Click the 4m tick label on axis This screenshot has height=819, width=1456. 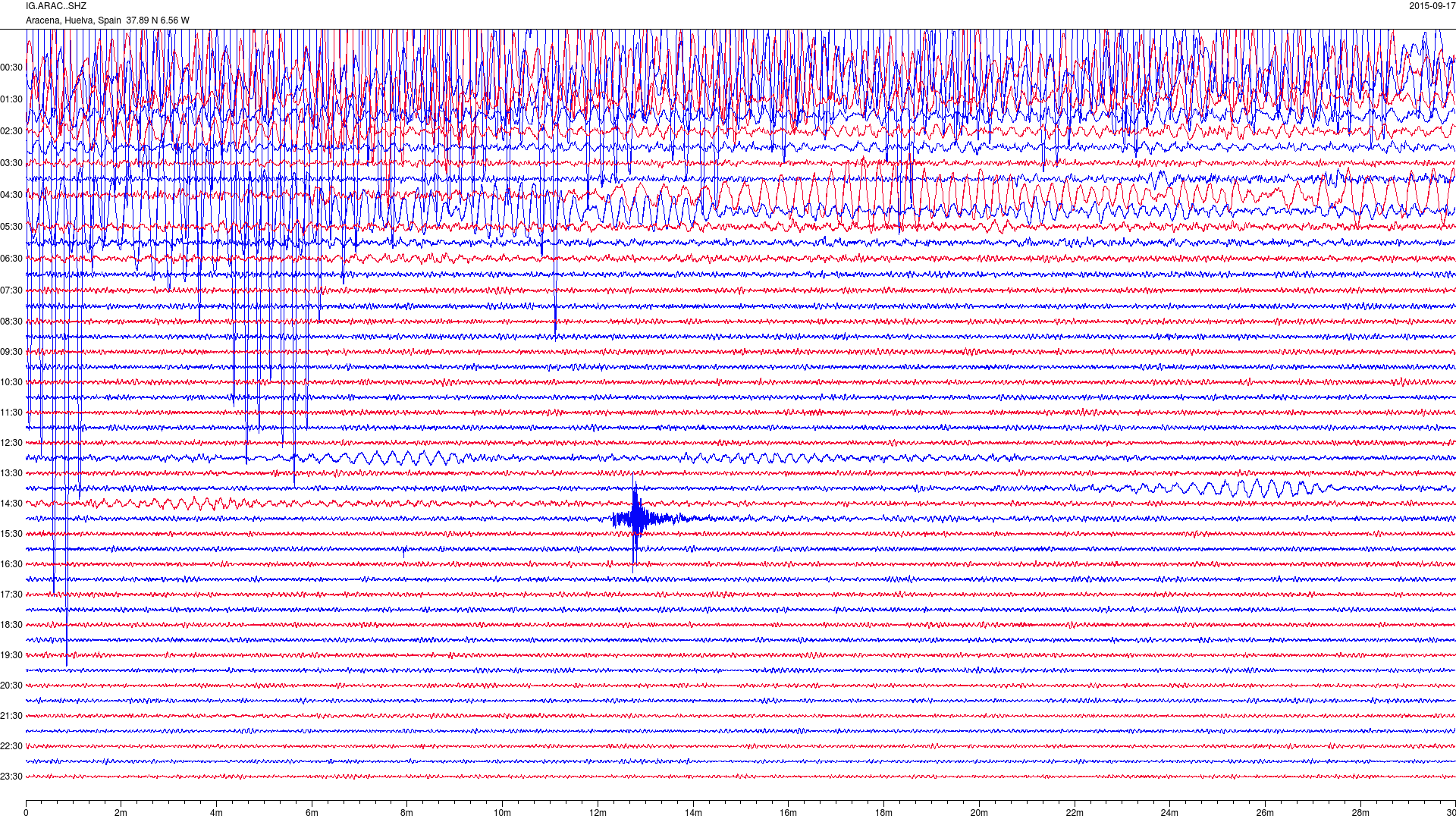click(x=216, y=813)
